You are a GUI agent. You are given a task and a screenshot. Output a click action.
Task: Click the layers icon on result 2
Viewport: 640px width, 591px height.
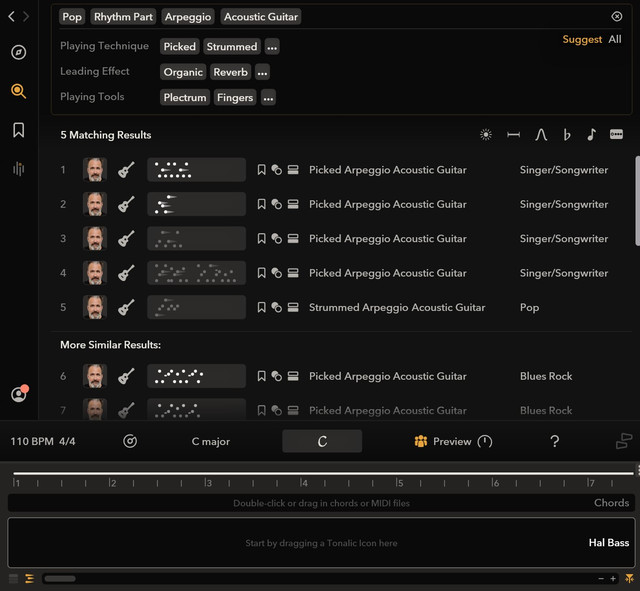(x=293, y=204)
